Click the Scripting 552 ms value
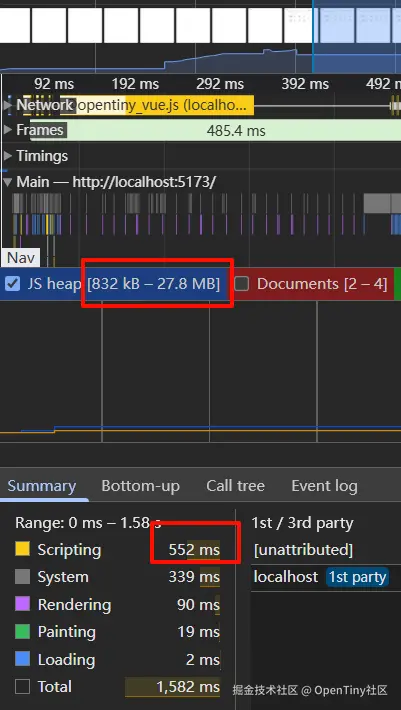Screen dimensions: 401x710 click(x=194, y=550)
